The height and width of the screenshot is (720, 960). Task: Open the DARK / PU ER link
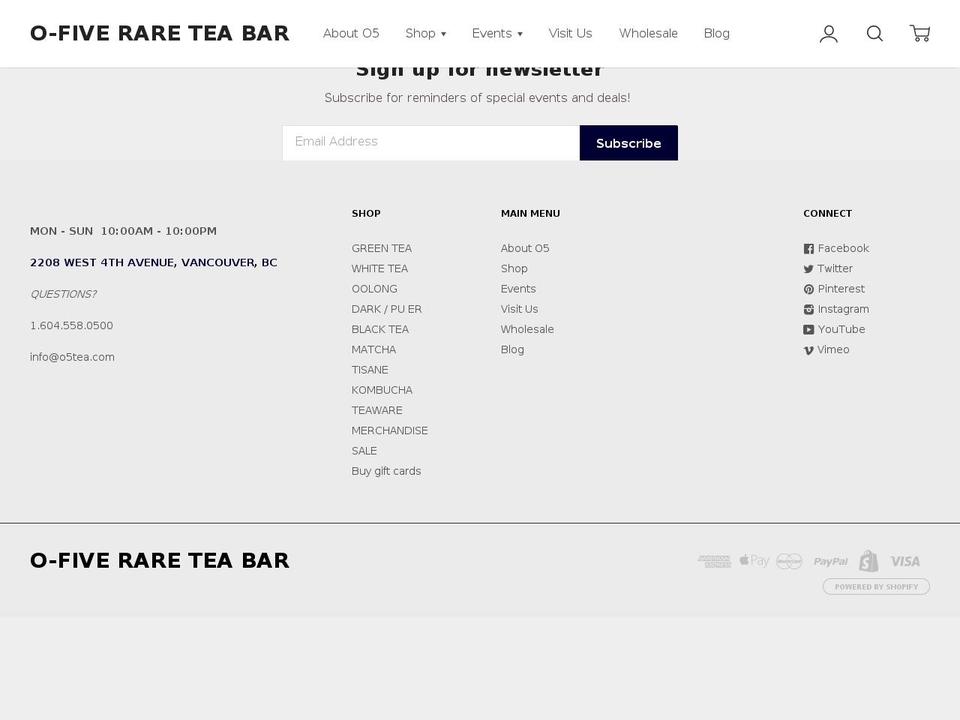point(386,309)
